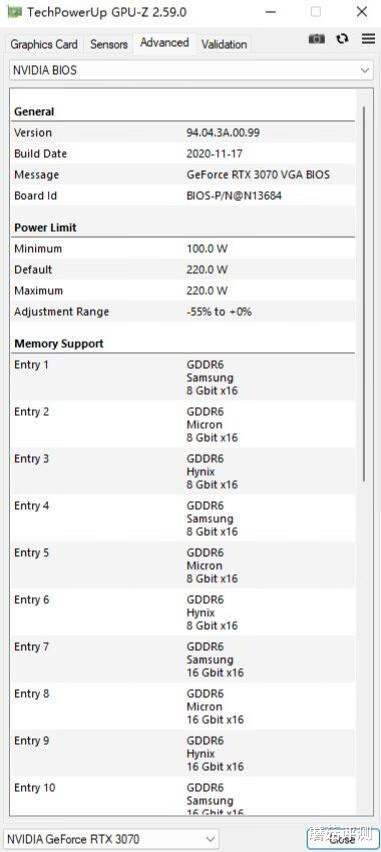Click the refresh icon

pyautogui.click(x=342, y=39)
